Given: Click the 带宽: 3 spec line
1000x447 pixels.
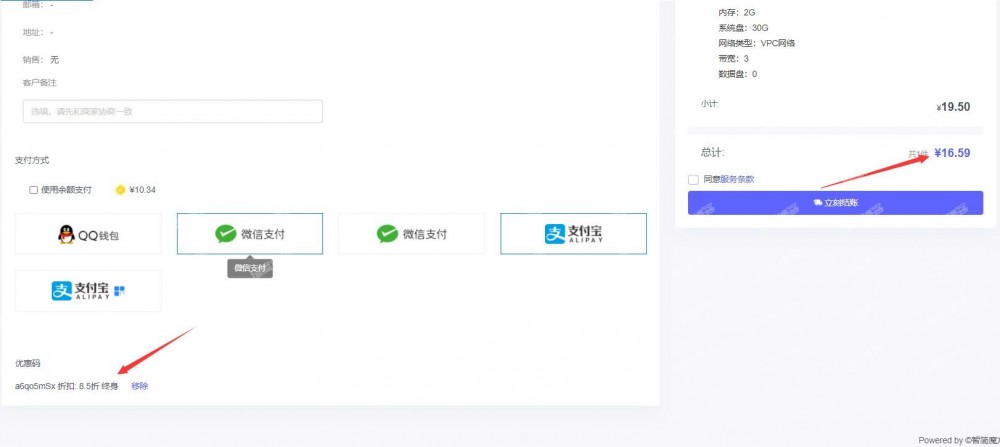Looking at the screenshot, I should pyautogui.click(x=733, y=59).
